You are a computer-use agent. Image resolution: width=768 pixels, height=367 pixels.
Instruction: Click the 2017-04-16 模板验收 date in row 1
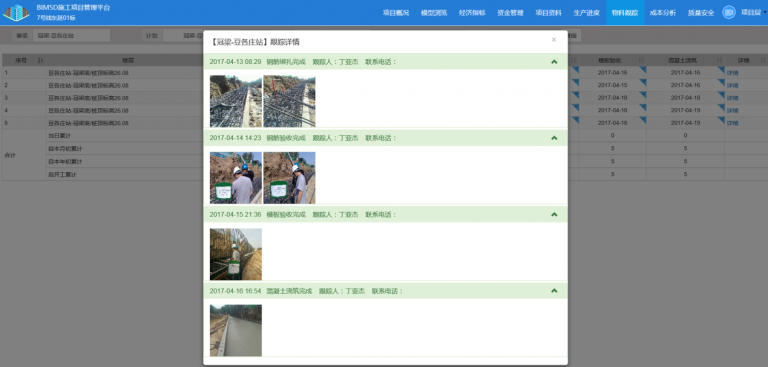click(x=612, y=73)
